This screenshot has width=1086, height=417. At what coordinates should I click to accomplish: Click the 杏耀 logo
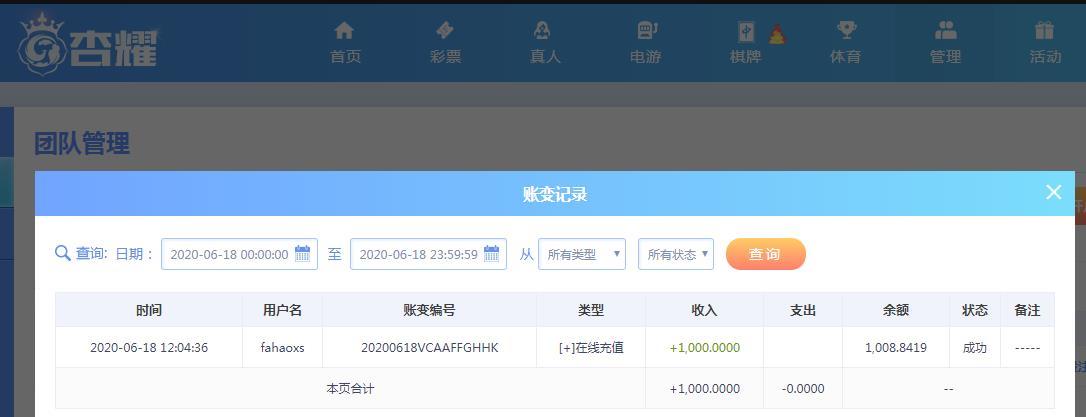pos(88,43)
